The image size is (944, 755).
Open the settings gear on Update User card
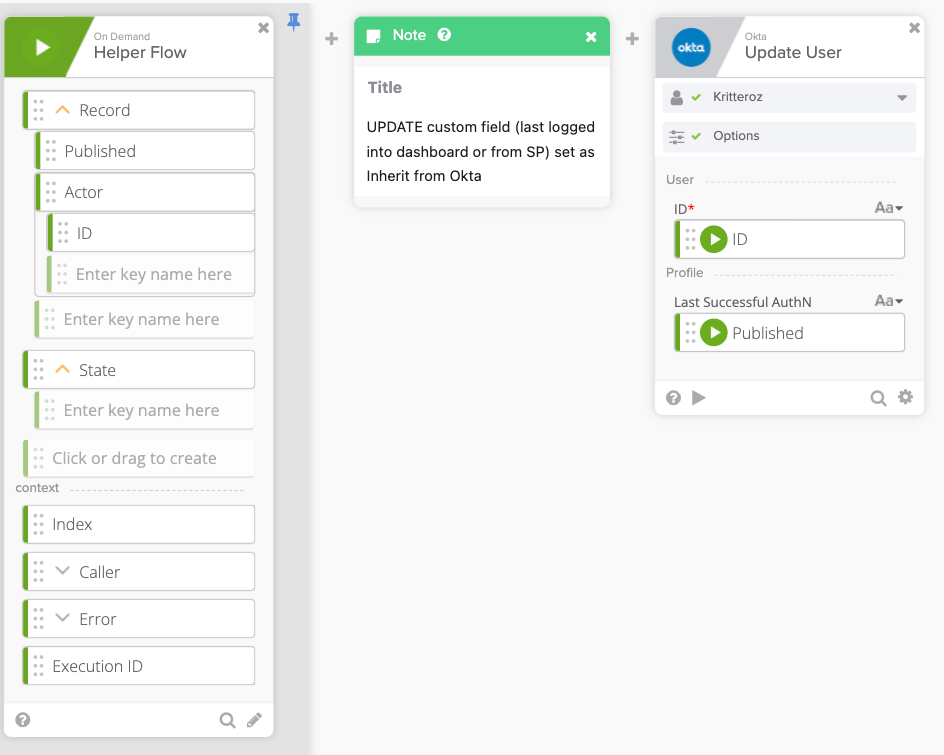905,397
